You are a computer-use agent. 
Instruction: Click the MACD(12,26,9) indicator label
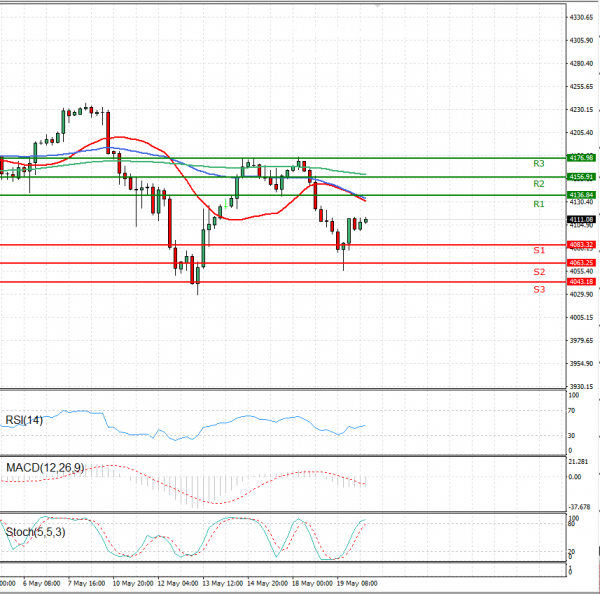45,468
